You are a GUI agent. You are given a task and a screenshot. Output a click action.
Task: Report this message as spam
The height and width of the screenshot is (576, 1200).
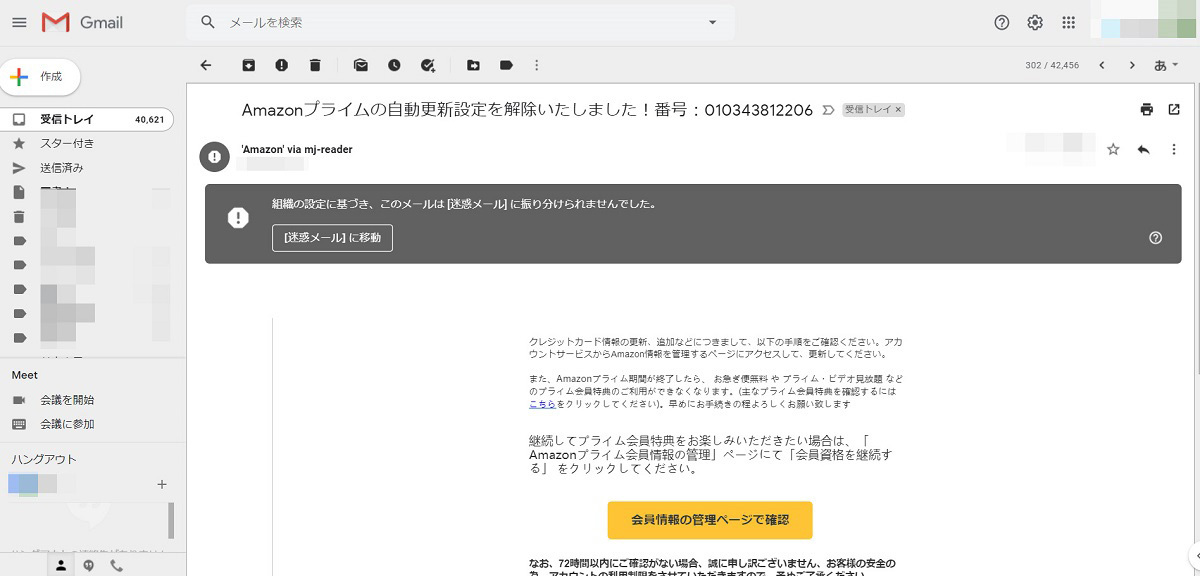[282, 65]
